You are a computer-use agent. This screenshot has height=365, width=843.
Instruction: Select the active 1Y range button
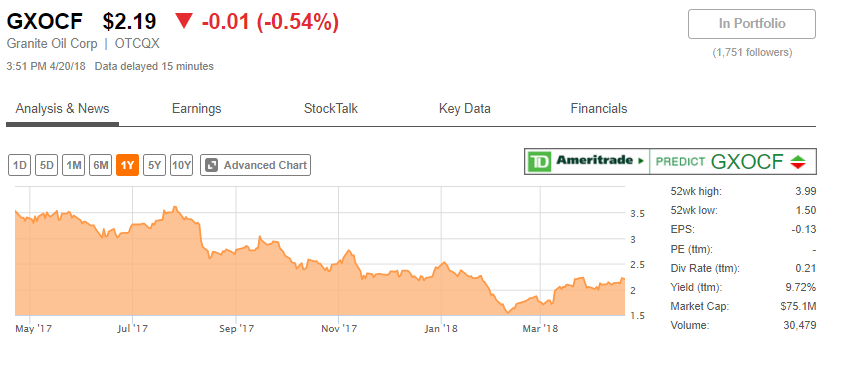tap(127, 165)
